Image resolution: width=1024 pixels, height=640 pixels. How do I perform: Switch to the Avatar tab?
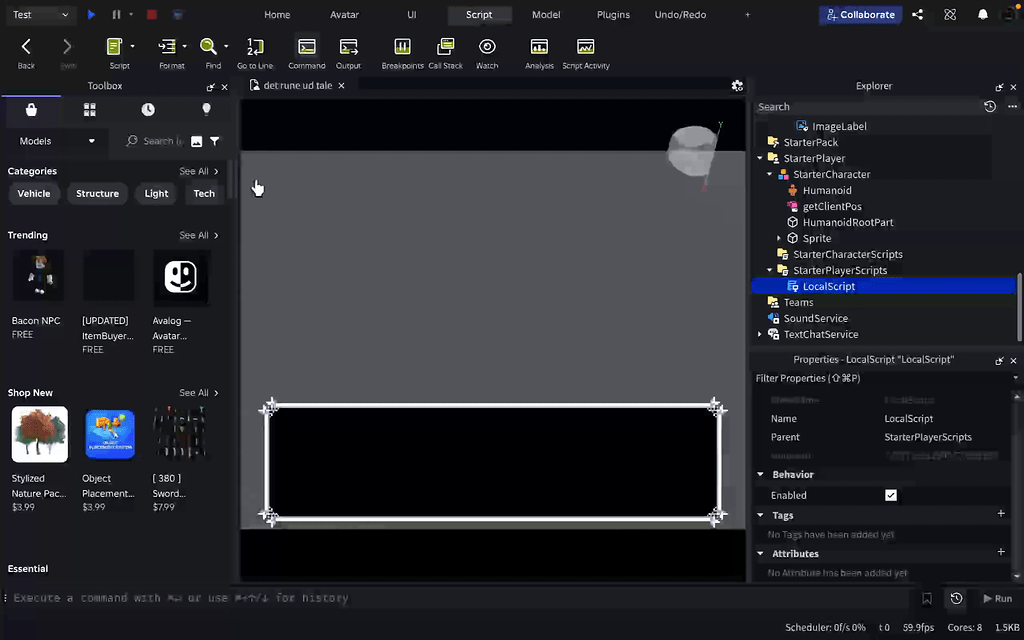pyautogui.click(x=344, y=14)
